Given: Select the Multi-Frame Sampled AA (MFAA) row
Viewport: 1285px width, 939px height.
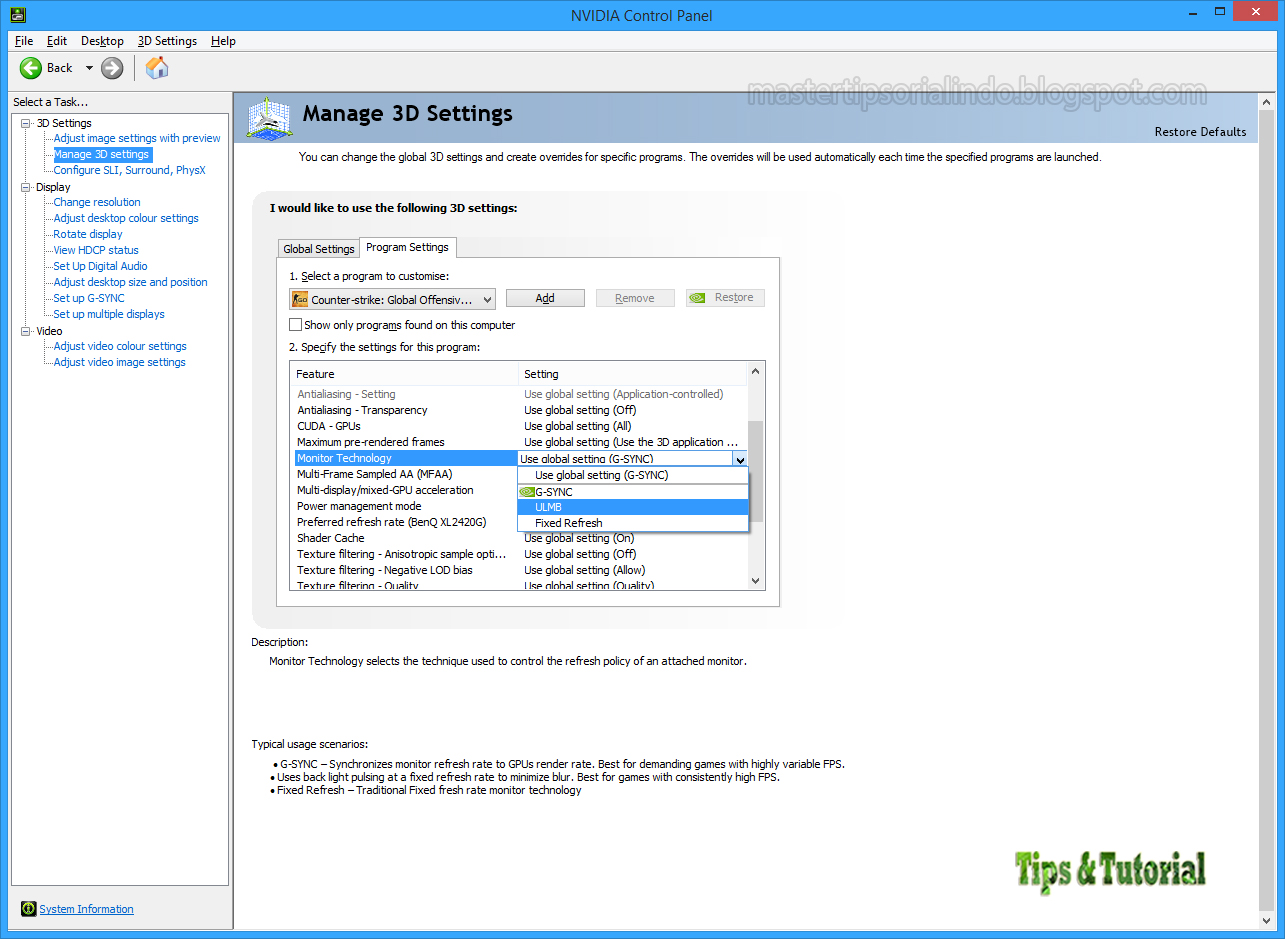Looking at the screenshot, I should click(x=405, y=474).
